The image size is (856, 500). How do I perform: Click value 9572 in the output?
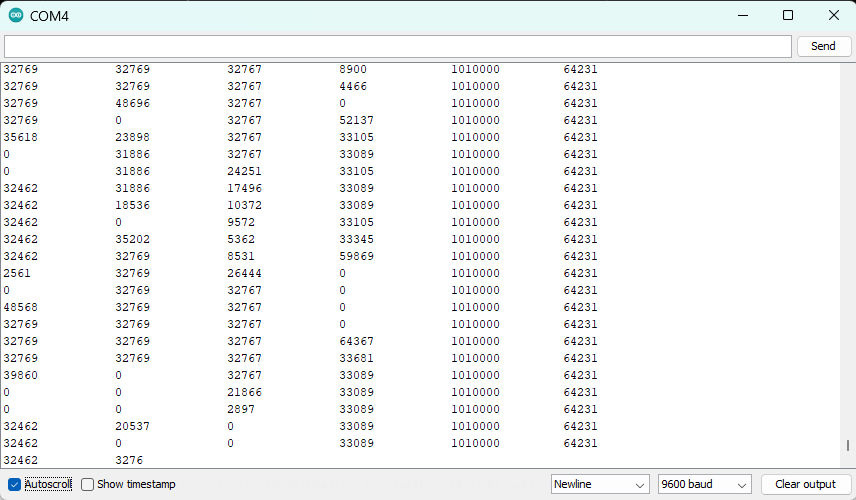click(x=241, y=222)
